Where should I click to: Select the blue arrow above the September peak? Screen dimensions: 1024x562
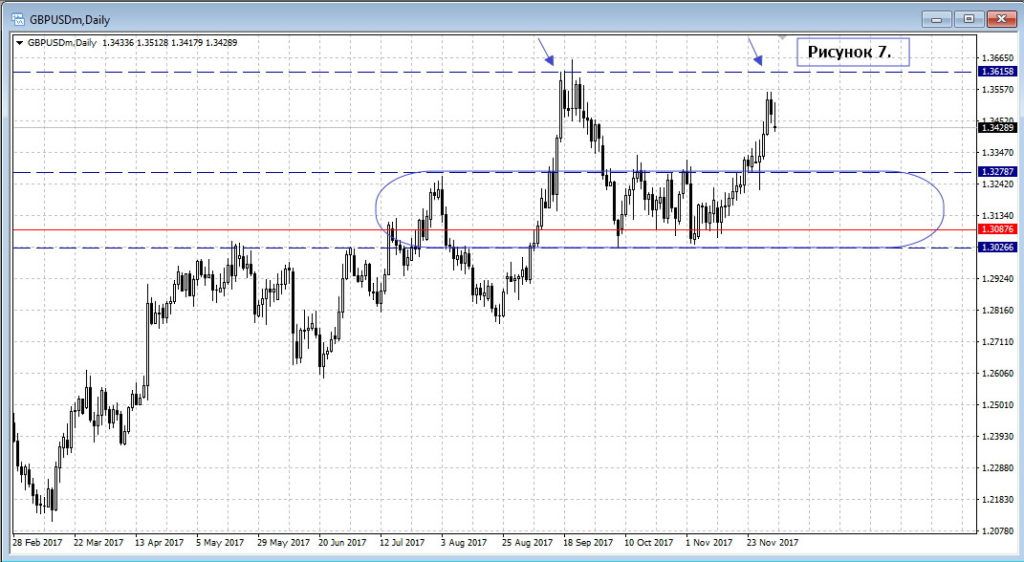545,53
